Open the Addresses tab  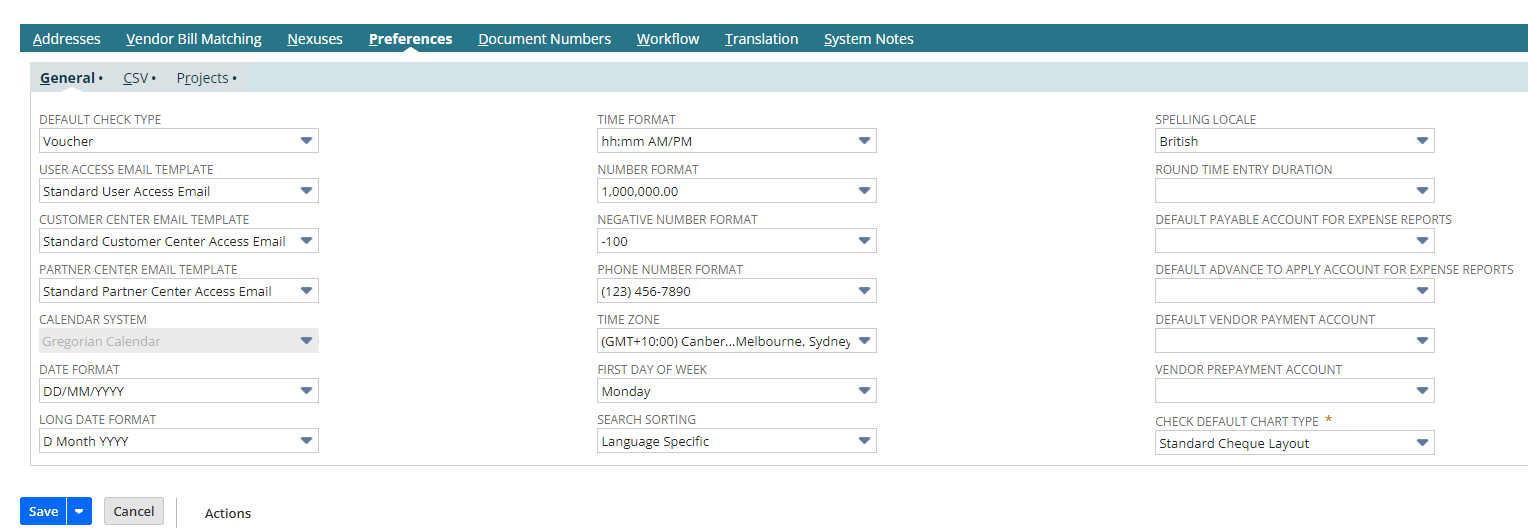click(67, 39)
